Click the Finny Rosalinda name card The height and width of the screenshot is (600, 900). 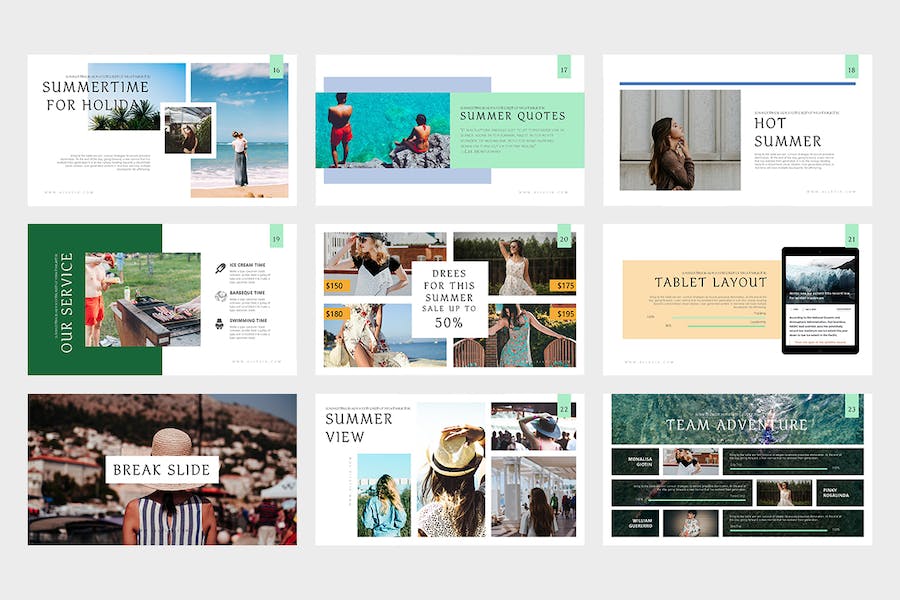pyautogui.click(x=840, y=493)
